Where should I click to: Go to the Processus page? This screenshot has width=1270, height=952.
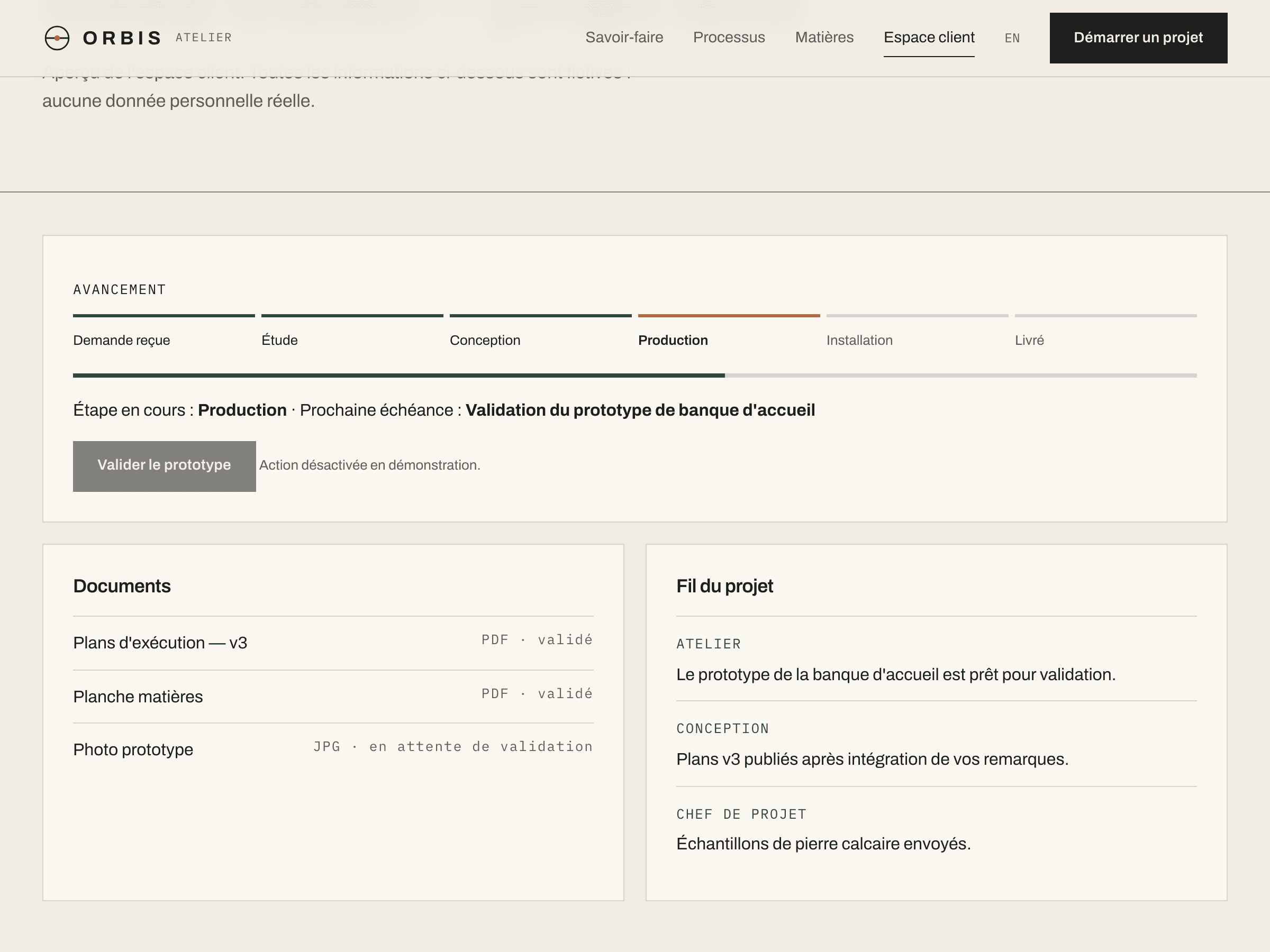pyautogui.click(x=729, y=38)
